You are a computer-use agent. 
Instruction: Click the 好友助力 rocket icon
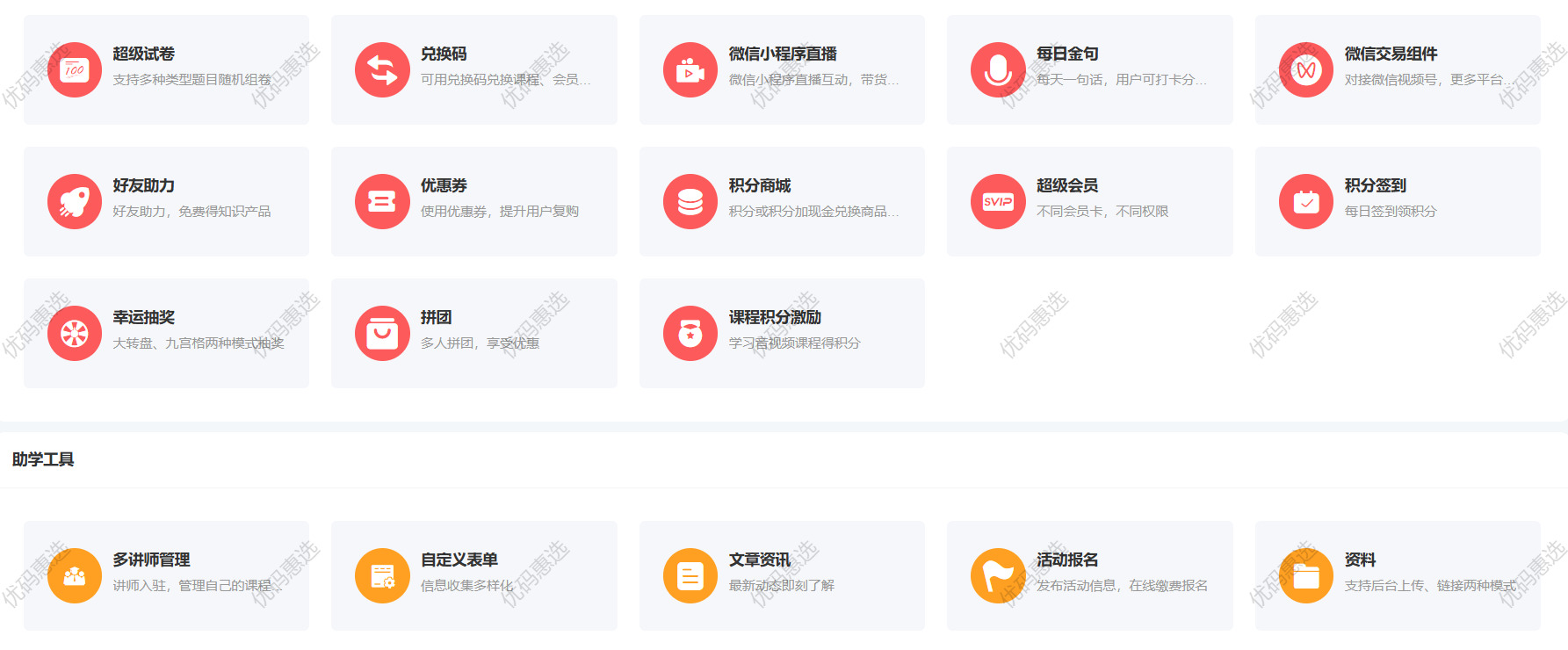[75, 201]
